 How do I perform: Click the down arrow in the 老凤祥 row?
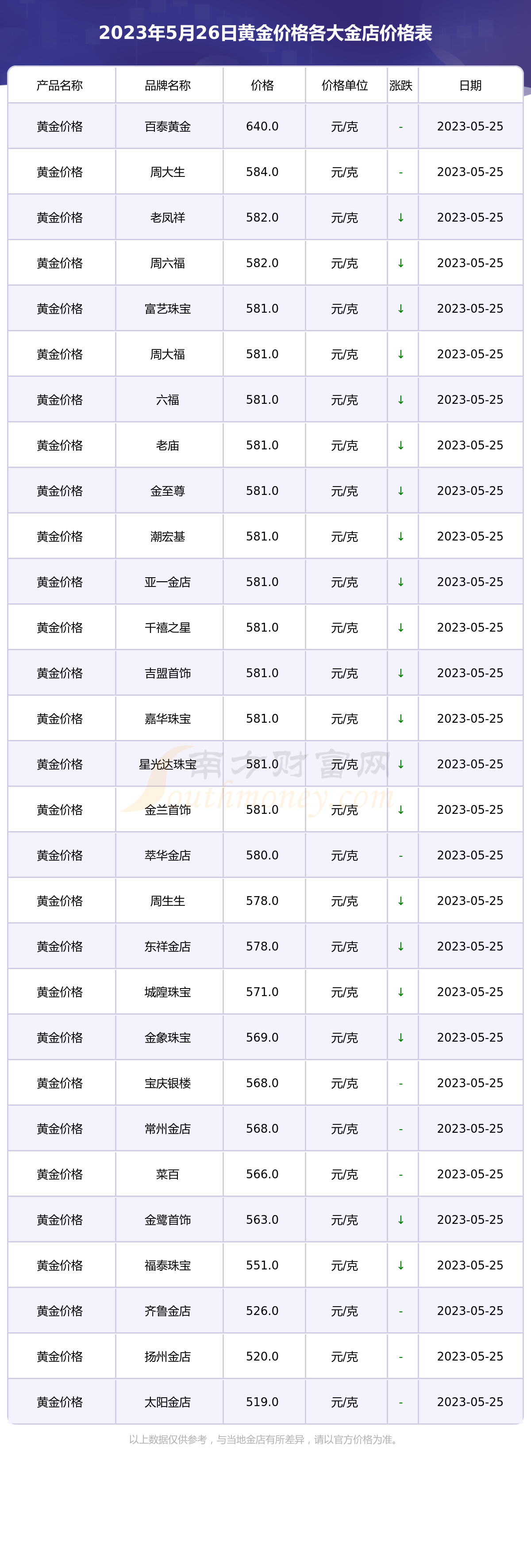[401, 217]
